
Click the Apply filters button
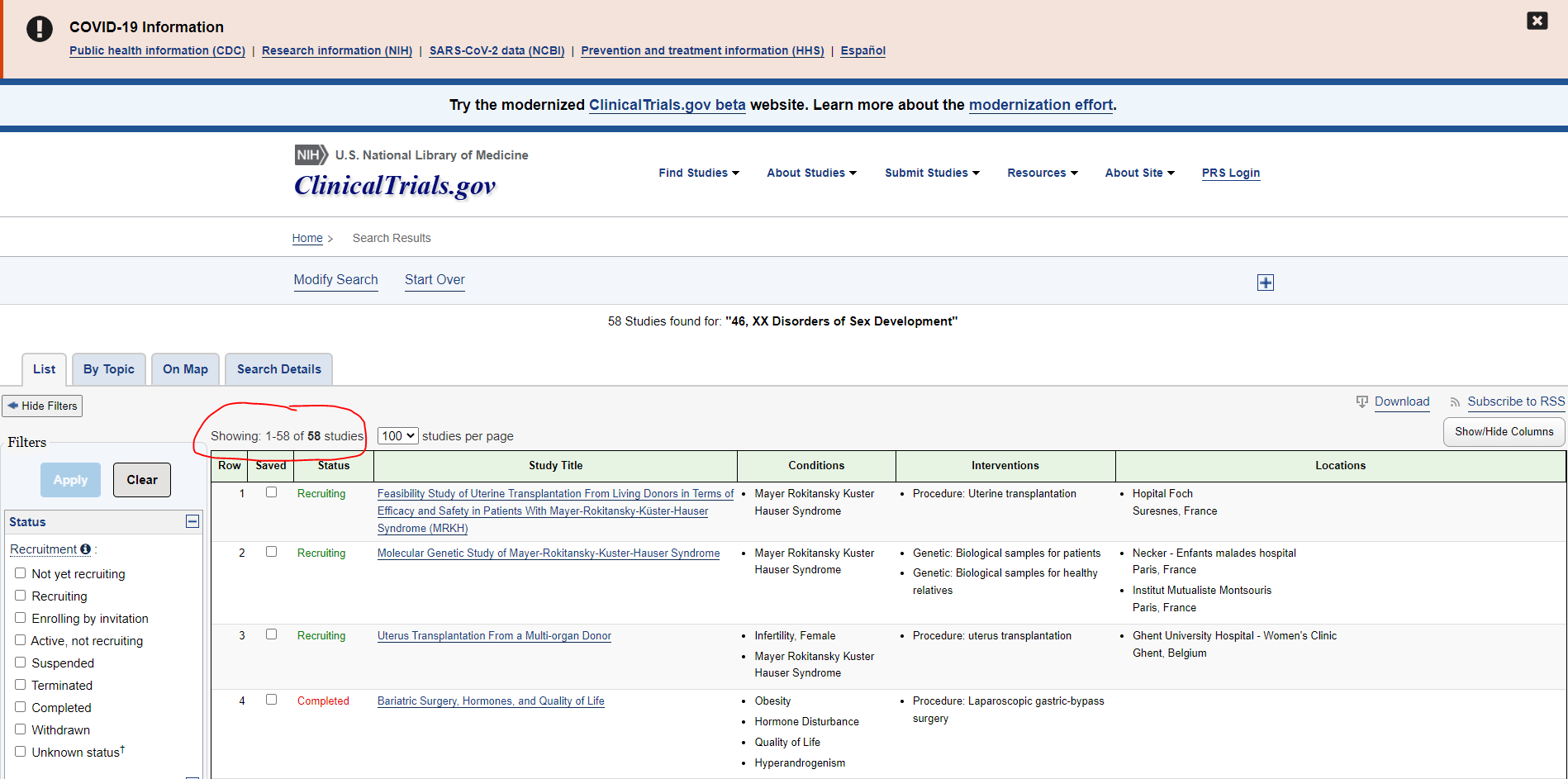[70, 480]
